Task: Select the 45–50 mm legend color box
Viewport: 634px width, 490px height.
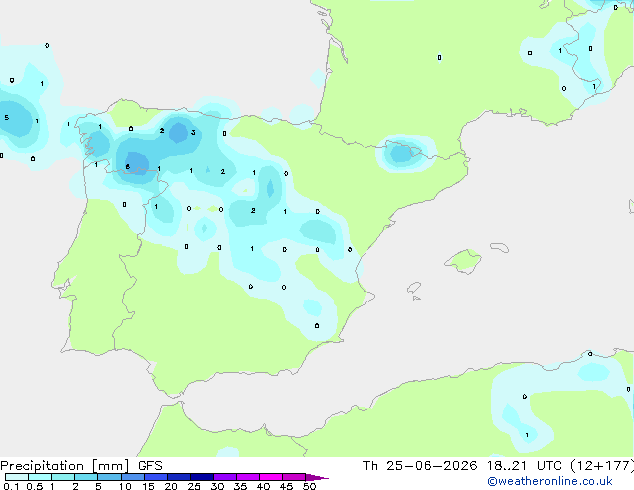Action: pos(294,477)
